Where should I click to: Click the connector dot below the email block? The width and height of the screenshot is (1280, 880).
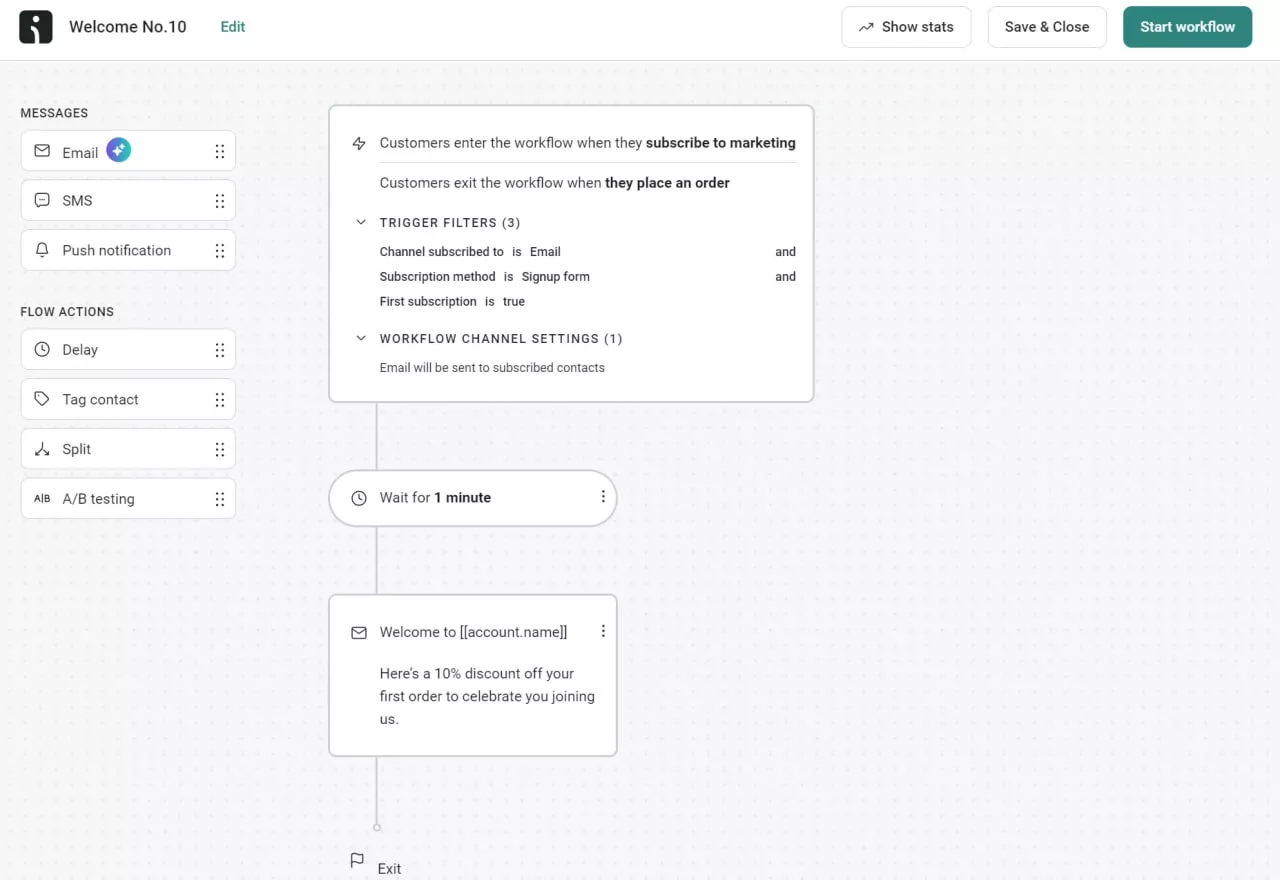[x=377, y=827]
